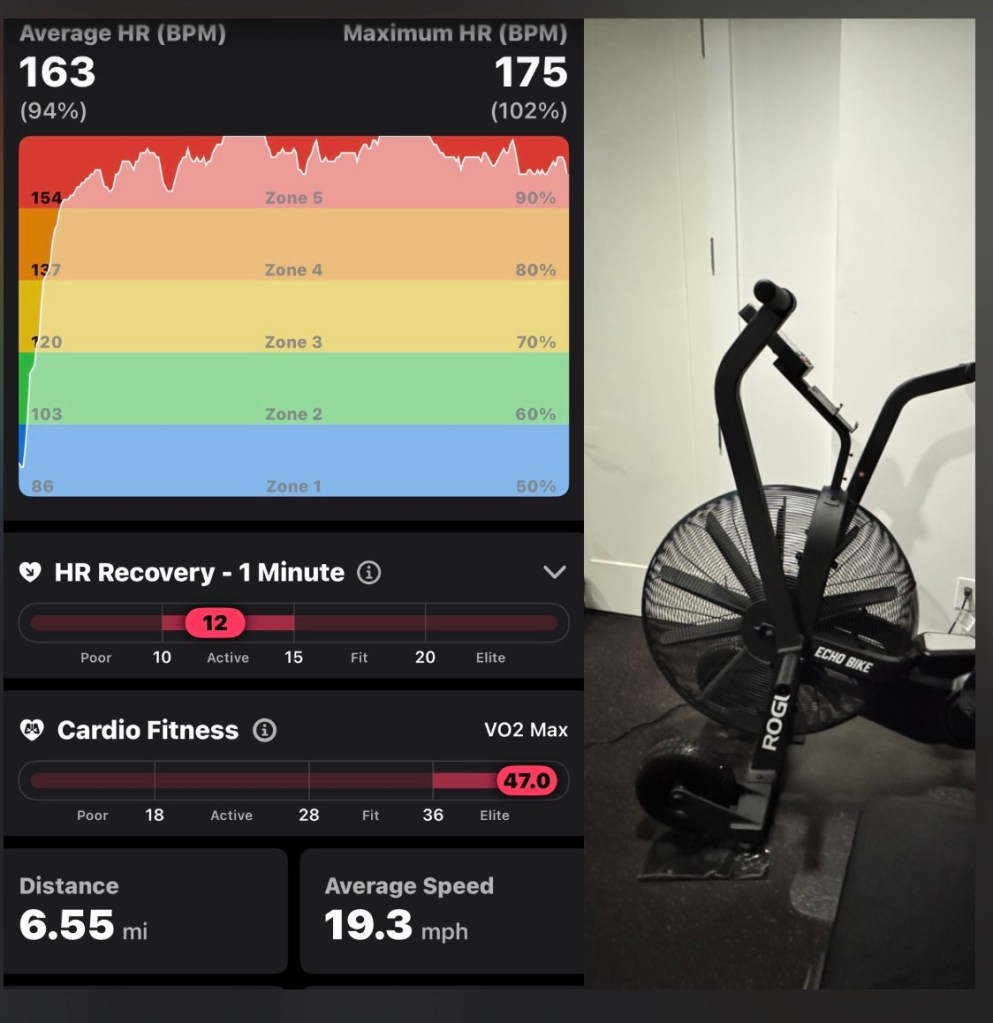Tap the Zone 5 band label
The width and height of the screenshot is (993, 1023).
[294, 198]
